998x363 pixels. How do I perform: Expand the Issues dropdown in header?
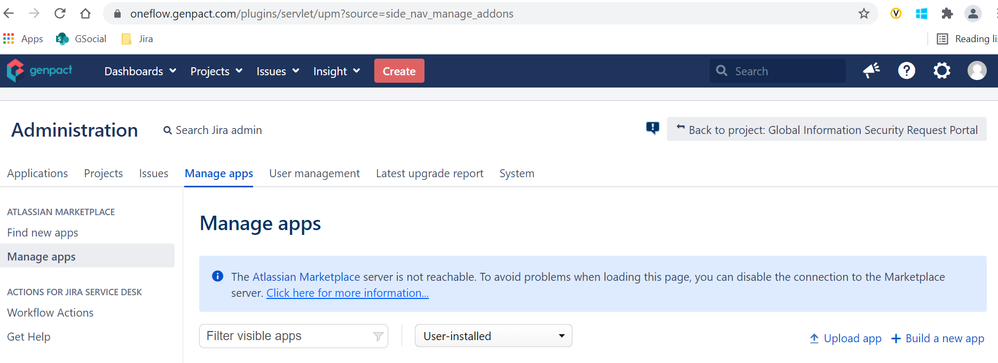pyautogui.click(x=278, y=71)
